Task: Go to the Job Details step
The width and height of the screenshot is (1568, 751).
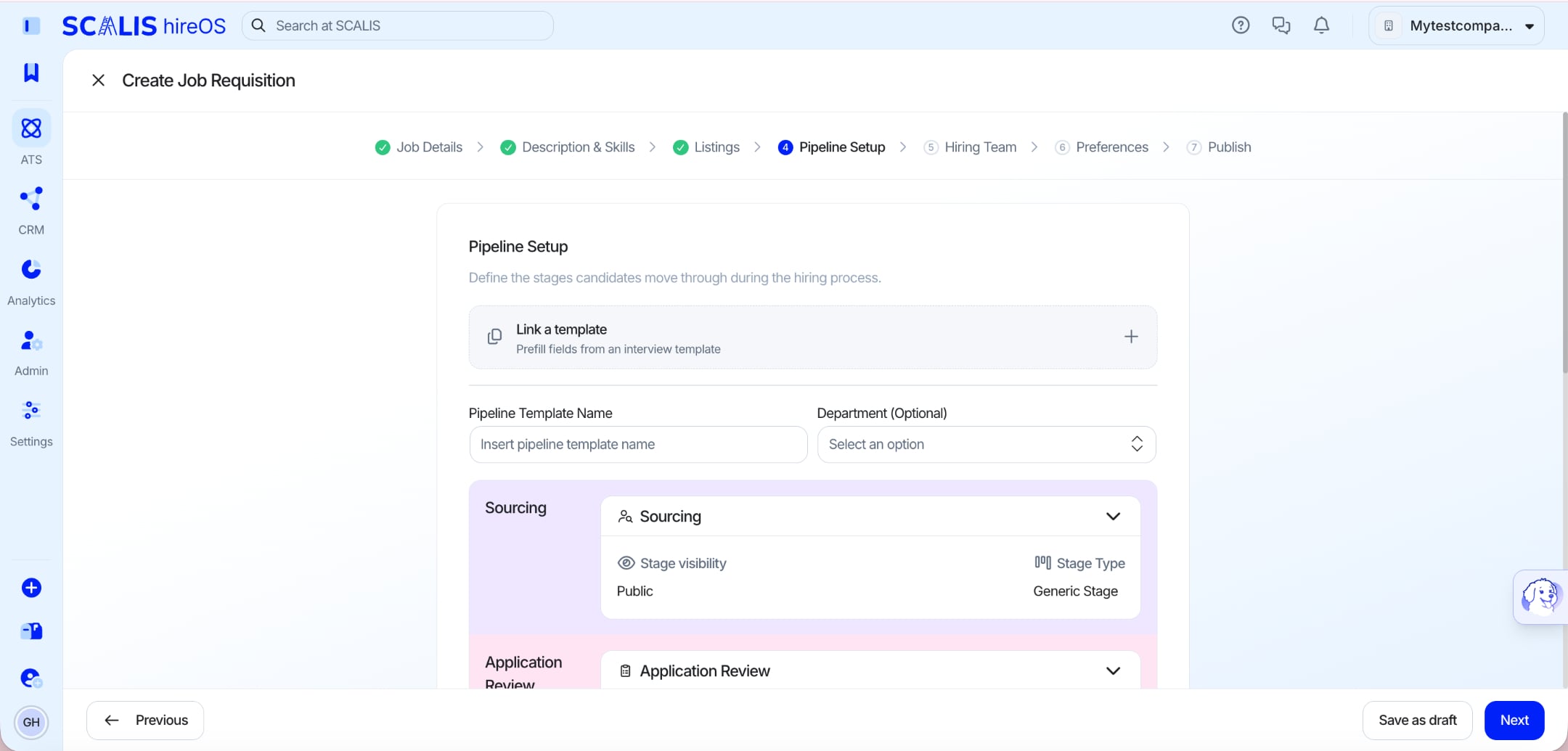Action: [419, 147]
